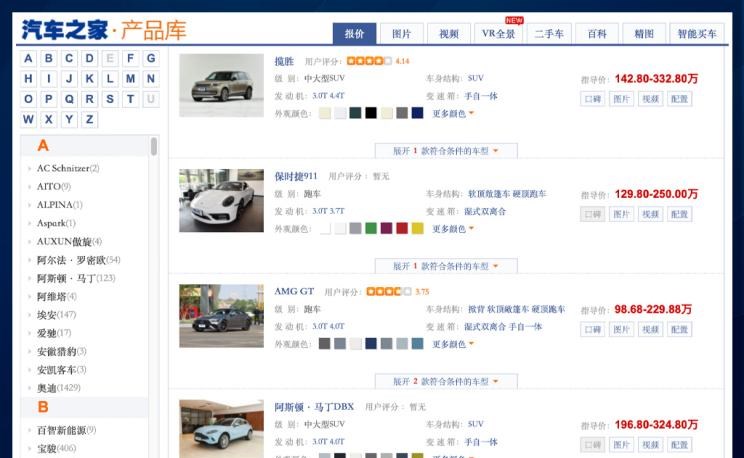Switch to the 图片 tab
744x458 pixels.
pyautogui.click(x=401, y=34)
